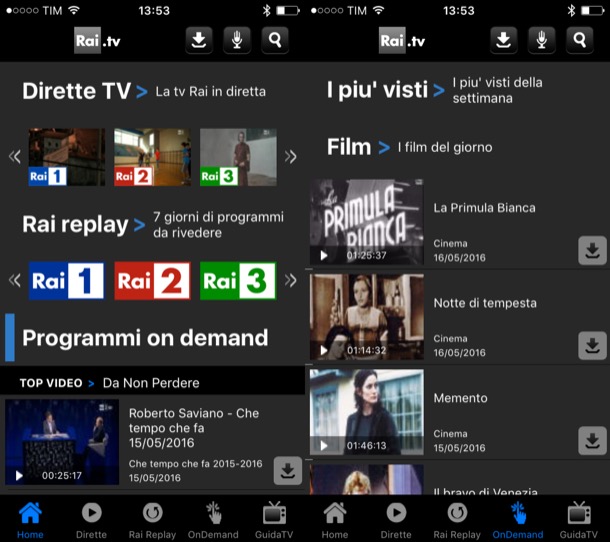Tap the search magnifier in right screen header
The image size is (610, 542).
tap(580, 40)
